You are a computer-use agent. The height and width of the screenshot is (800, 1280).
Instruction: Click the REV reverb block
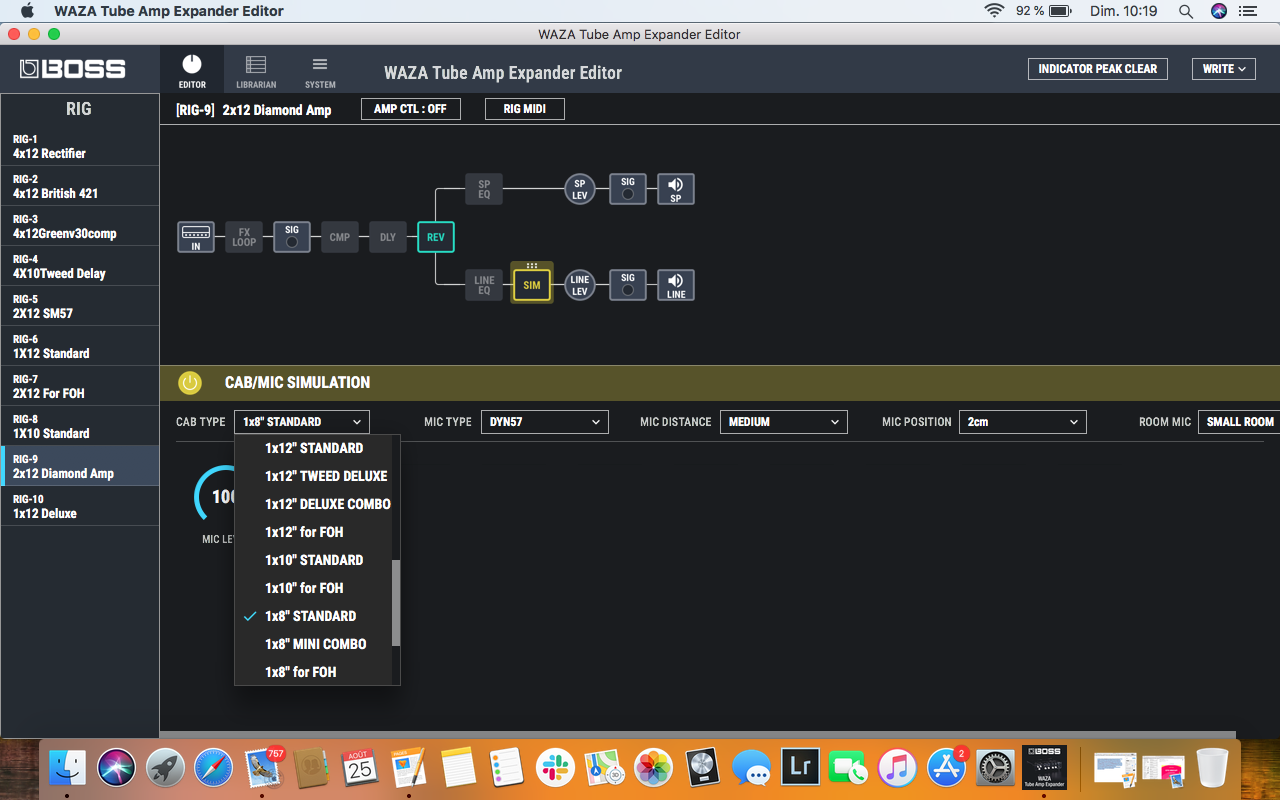[435, 237]
